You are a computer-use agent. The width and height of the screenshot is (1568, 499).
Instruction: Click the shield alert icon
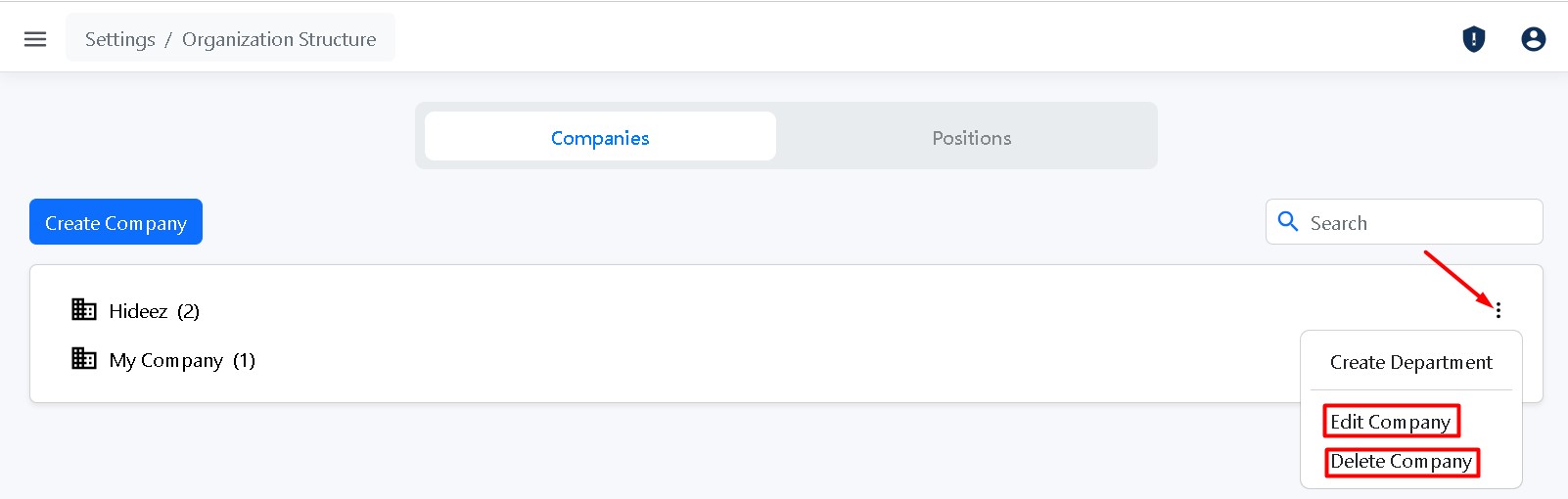pos(1473,39)
